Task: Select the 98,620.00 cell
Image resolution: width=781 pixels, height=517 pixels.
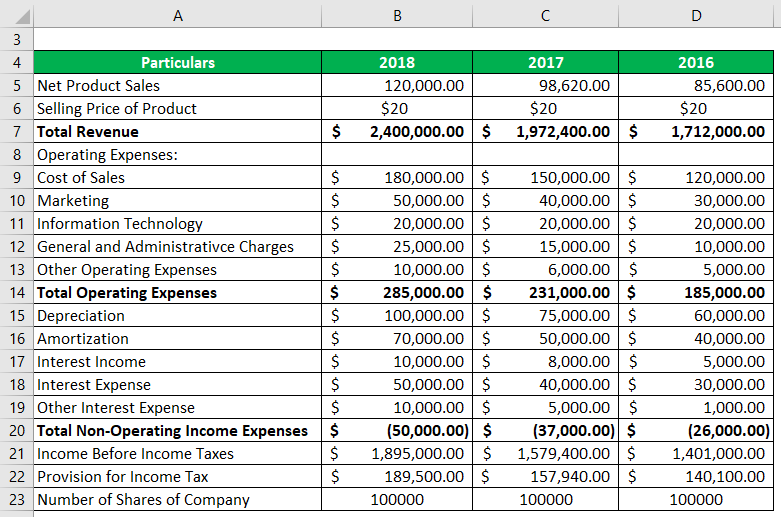Action: [545, 85]
